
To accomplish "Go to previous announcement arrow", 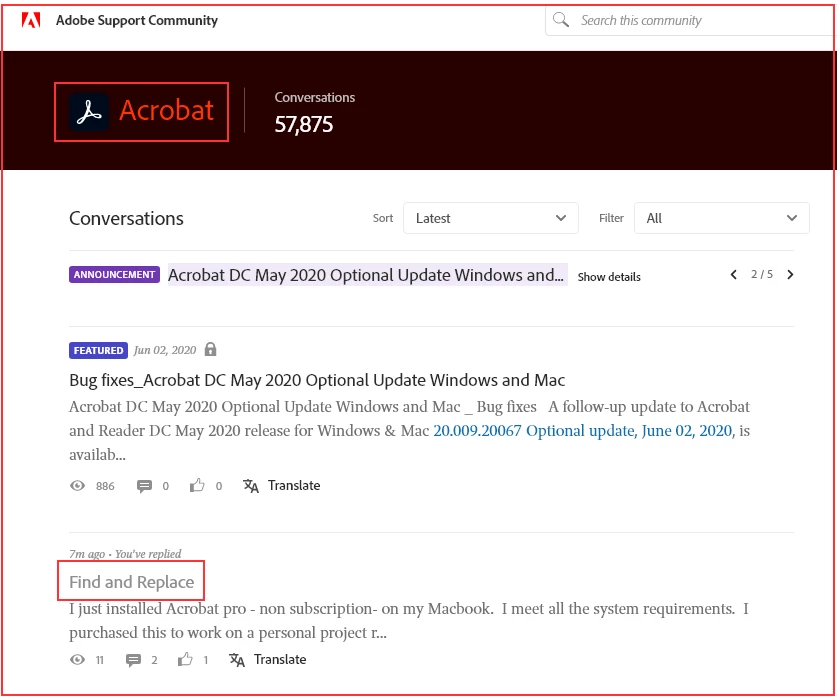I will coord(734,274).
